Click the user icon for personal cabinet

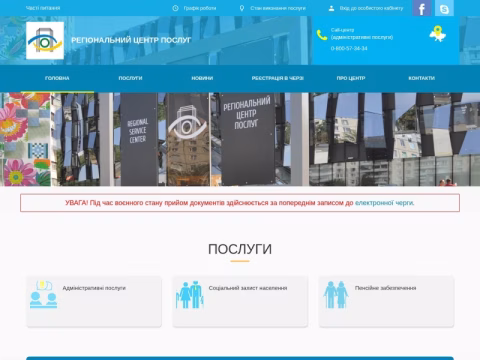(x=331, y=8)
